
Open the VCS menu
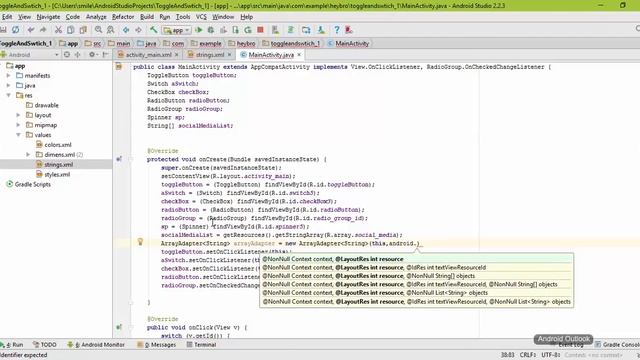click(201, 17)
